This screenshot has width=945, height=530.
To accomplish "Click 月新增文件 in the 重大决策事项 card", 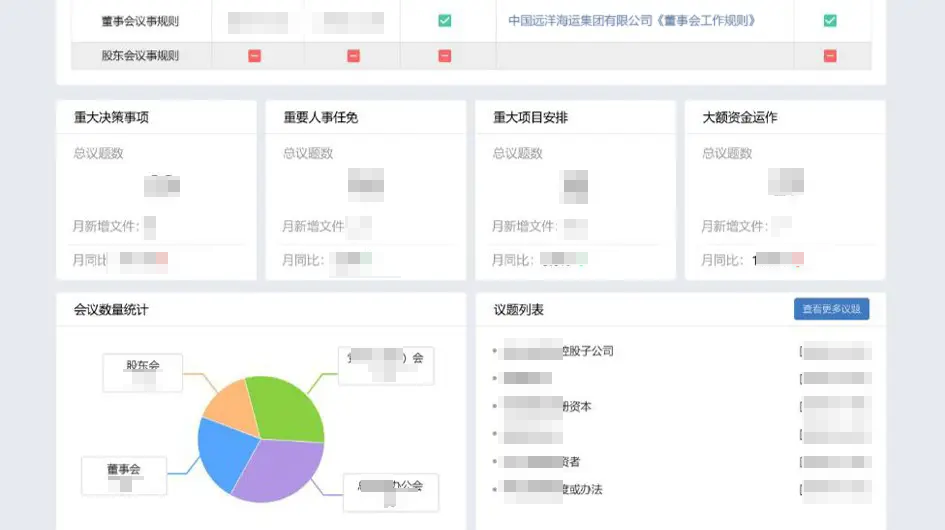I will 106,226.
